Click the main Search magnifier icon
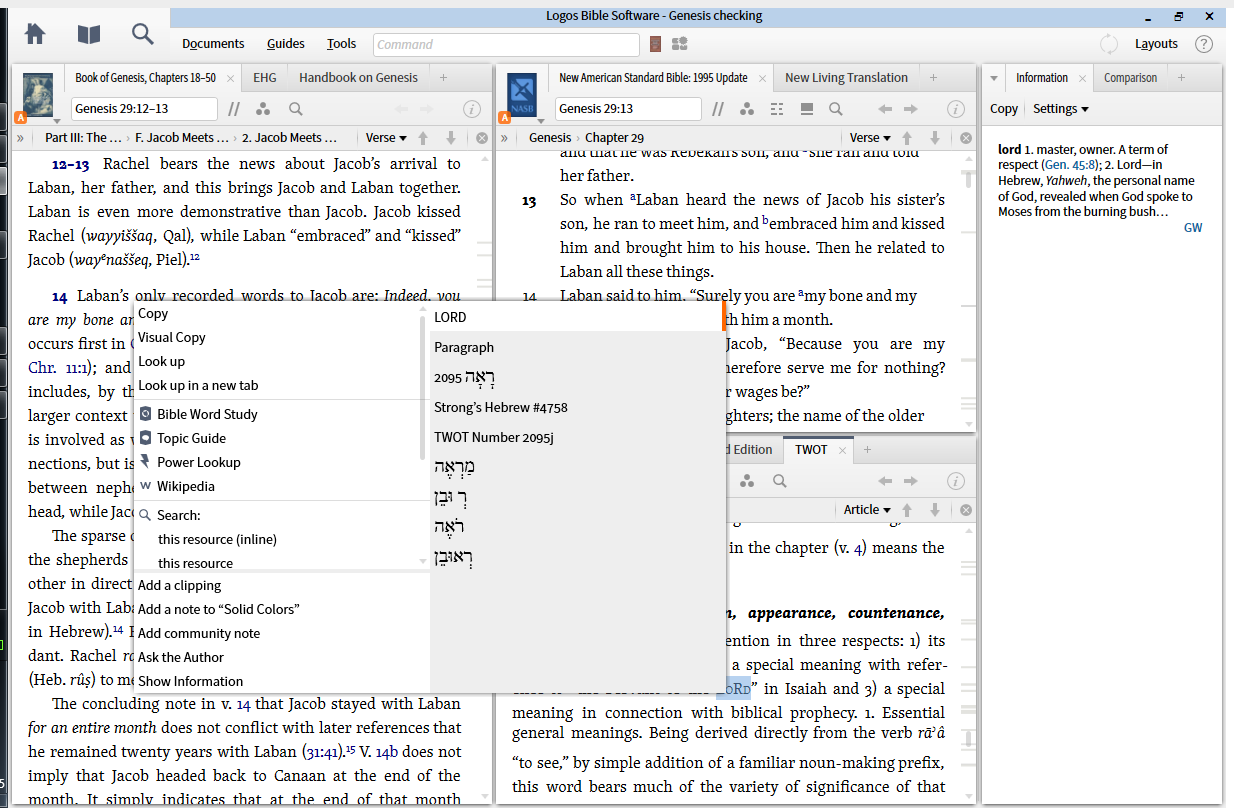This screenshot has width=1234, height=808. click(143, 34)
